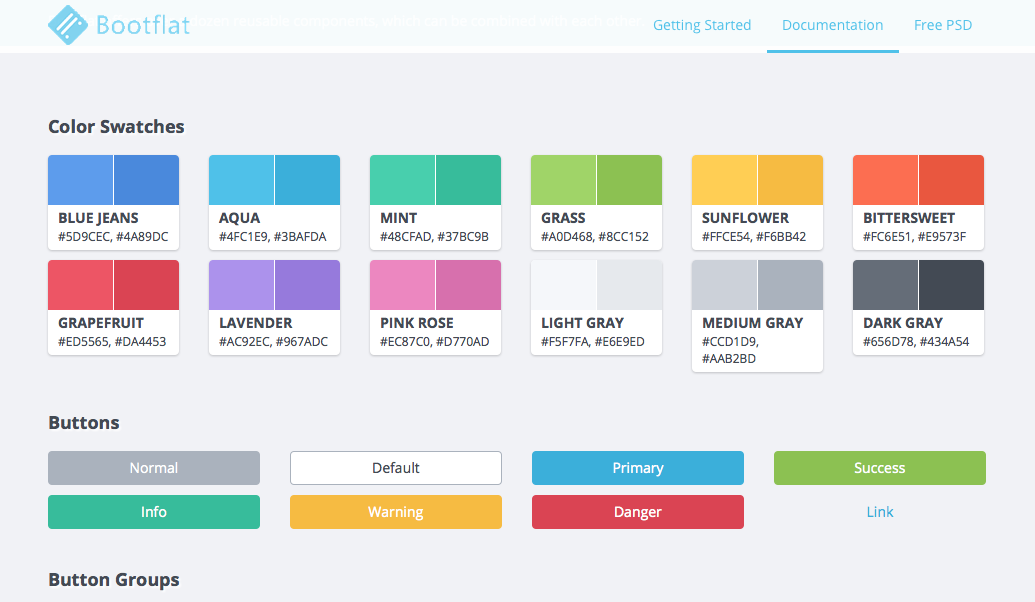Select the lighter Lavender swatch #AC92EC
This screenshot has height=602, width=1035.
(242, 285)
